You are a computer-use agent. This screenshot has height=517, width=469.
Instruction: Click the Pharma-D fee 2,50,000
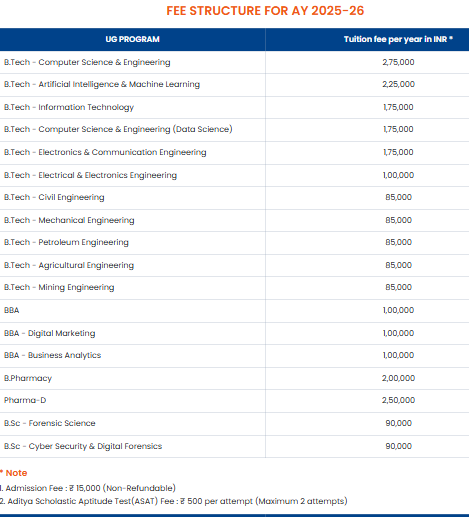[398, 400]
